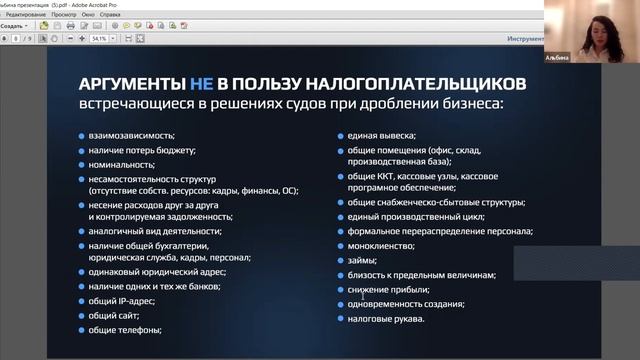Image resolution: width=640 pixels, height=360 pixels.
Task: Go to the next page arrow
Action: click(x=4, y=38)
